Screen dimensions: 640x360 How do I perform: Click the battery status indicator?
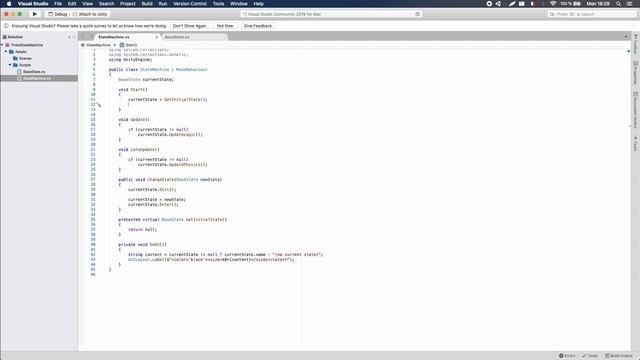[x=571, y=4]
